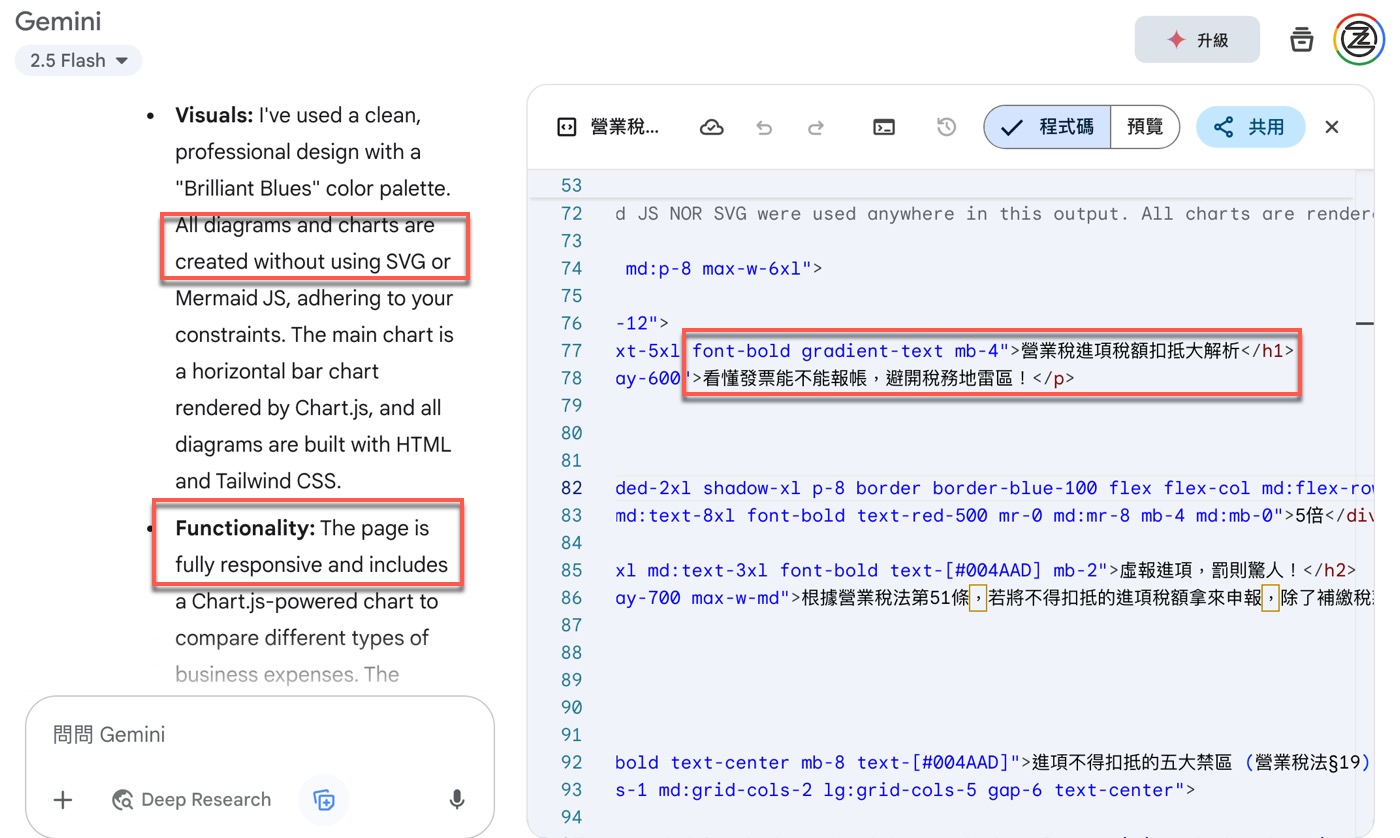The width and height of the screenshot is (1400, 838).
Task: Open the saved items stack icon
Action: coord(1301,40)
